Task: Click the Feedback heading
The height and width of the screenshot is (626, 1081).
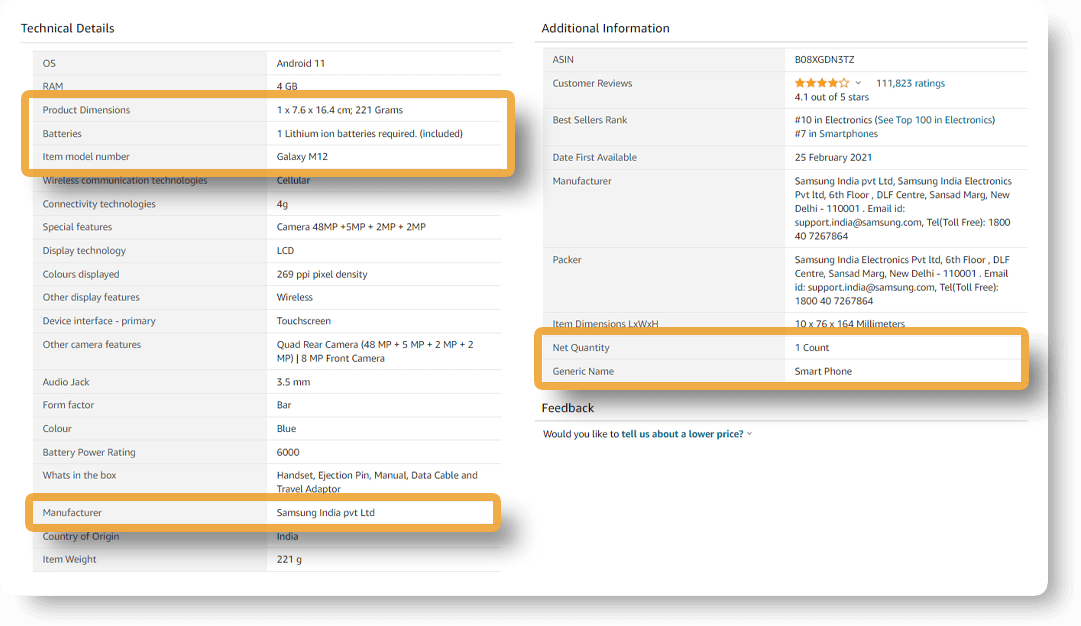Action: pyautogui.click(x=567, y=408)
